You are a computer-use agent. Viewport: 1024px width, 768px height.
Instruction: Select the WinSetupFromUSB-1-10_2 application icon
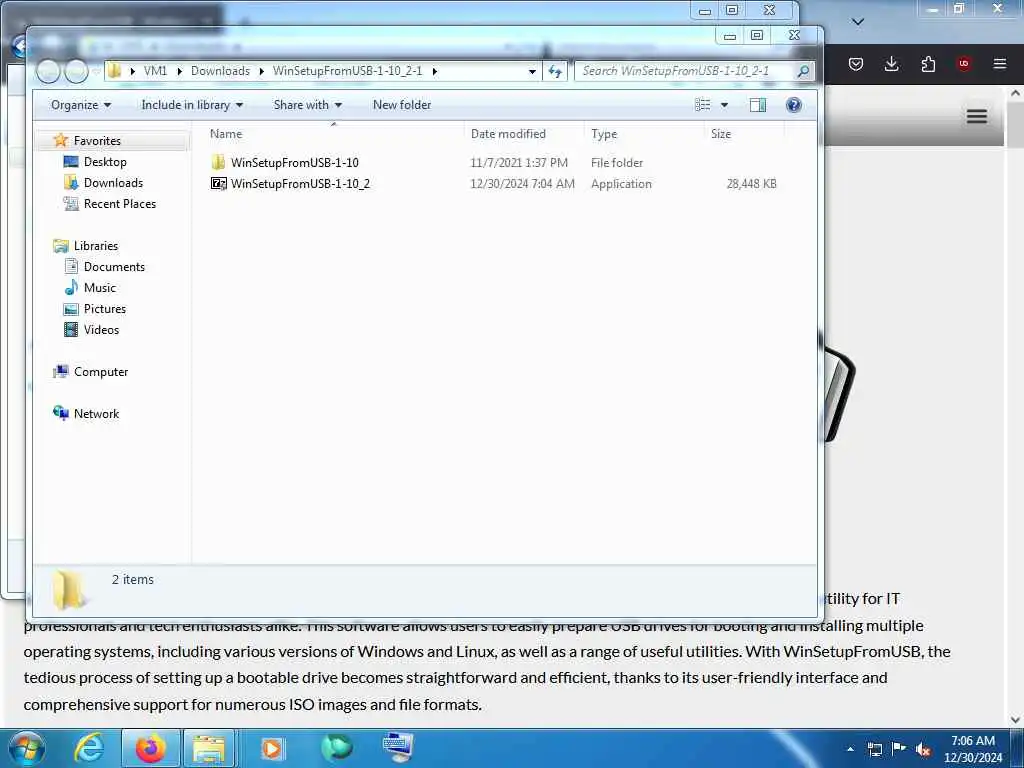click(x=219, y=184)
